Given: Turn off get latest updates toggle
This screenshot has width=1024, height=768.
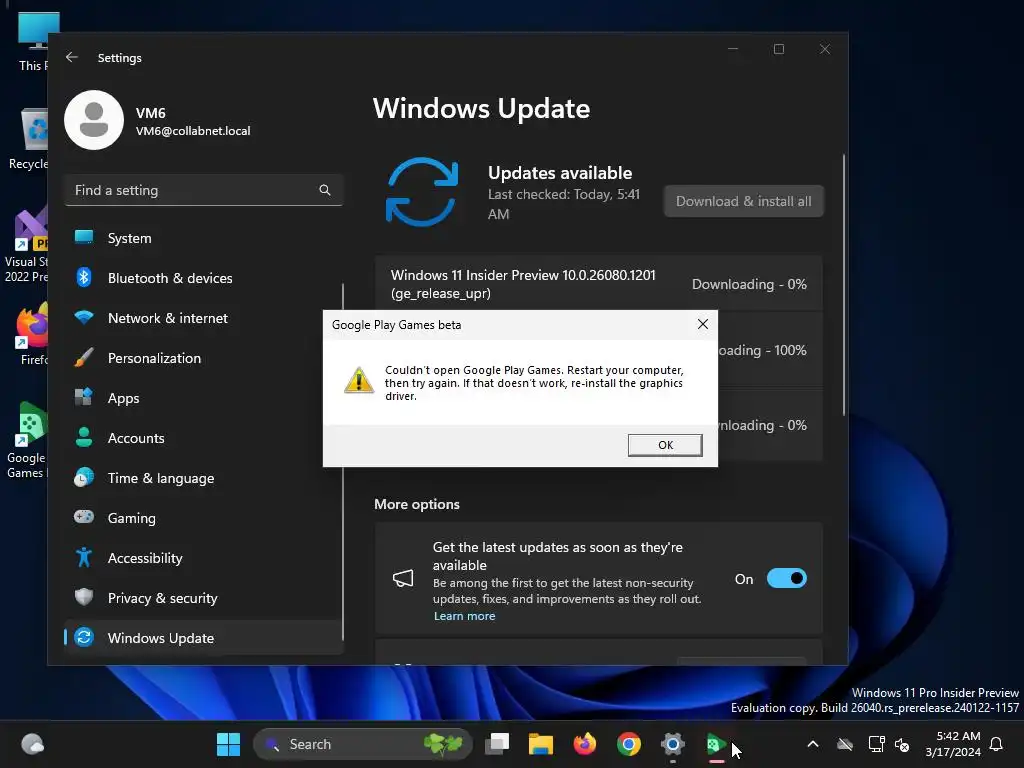Looking at the screenshot, I should point(787,579).
